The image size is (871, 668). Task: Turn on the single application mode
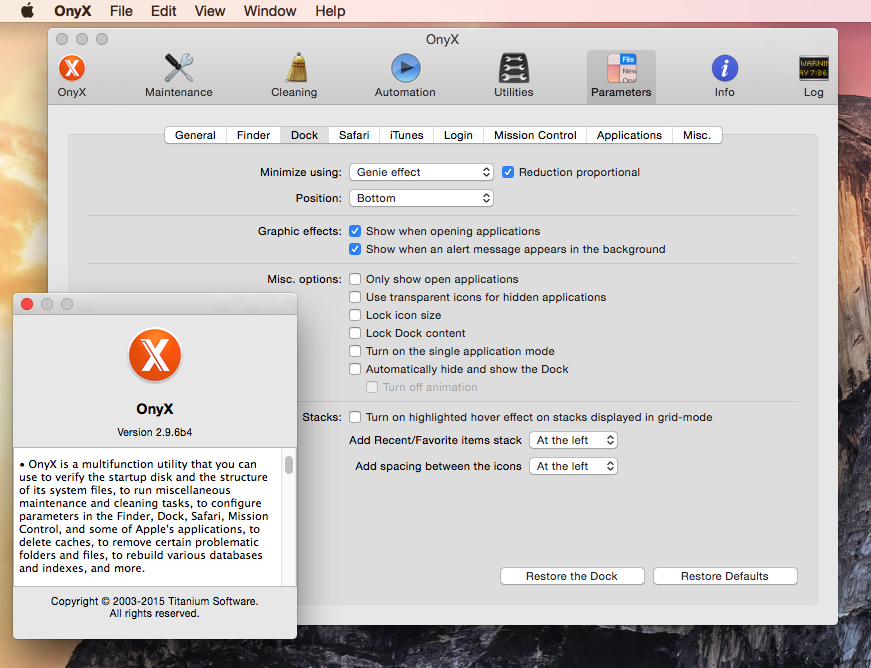coord(355,351)
